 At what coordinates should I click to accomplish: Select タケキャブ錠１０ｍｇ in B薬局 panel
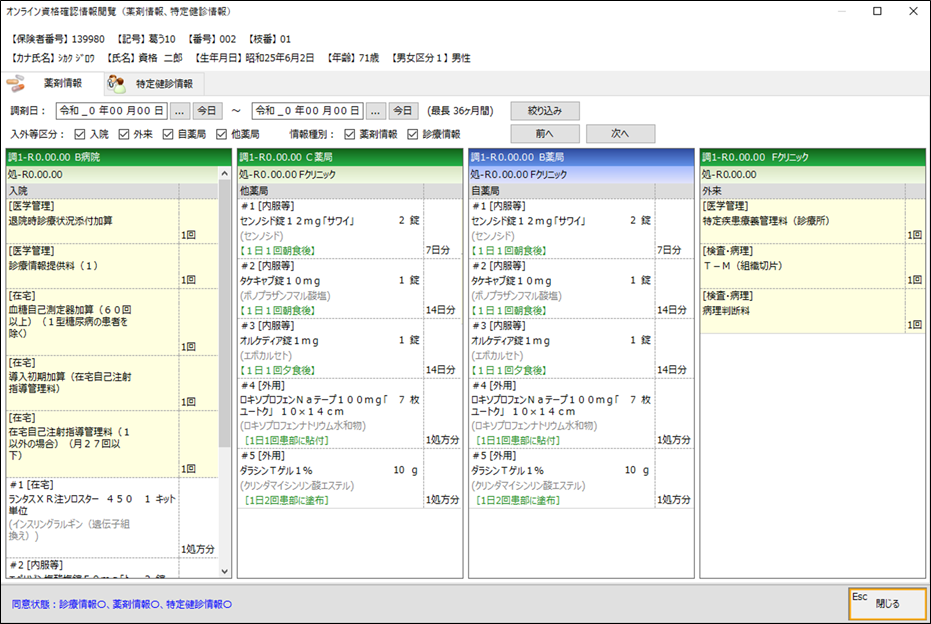pyautogui.click(x=581, y=289)
